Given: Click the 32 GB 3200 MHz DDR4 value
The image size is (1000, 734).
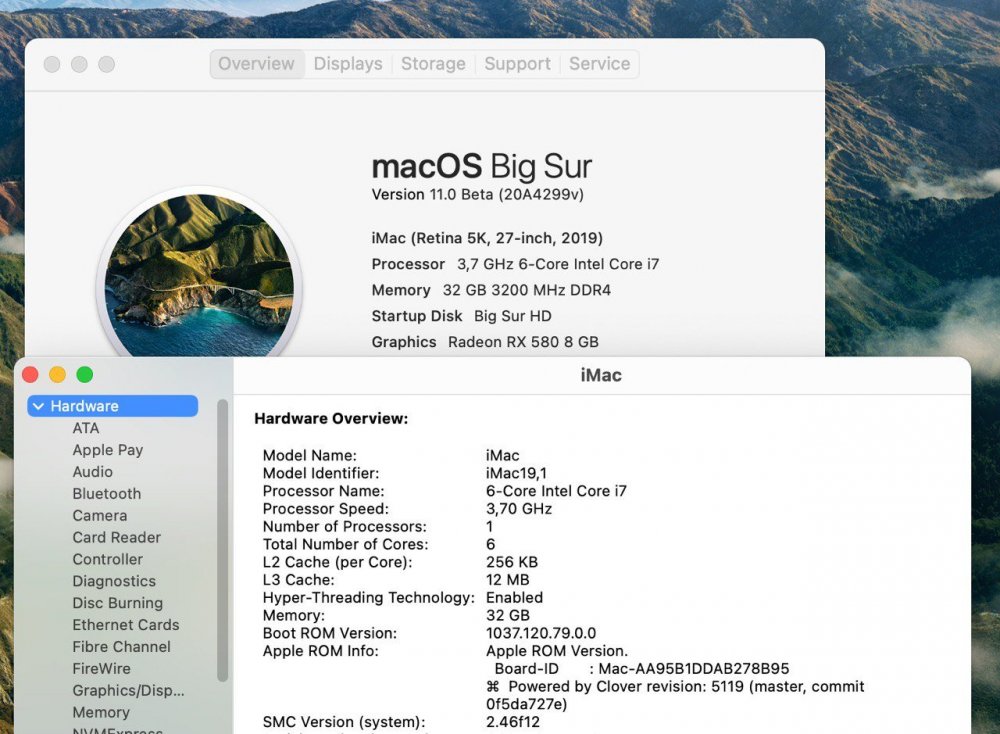Looking at the screenshot, I should [527, 290].
